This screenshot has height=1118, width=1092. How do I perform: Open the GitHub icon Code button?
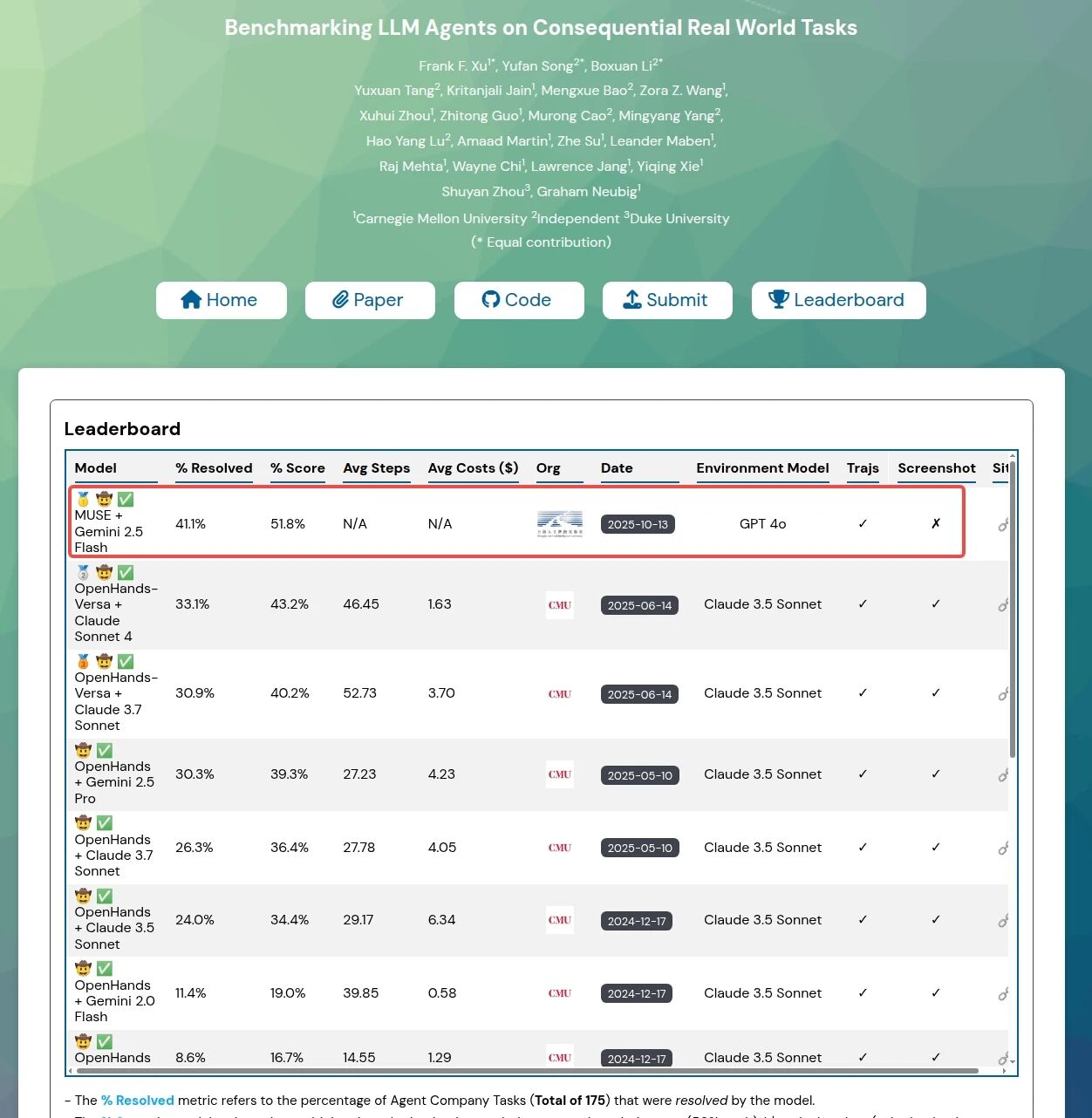click(491, 300)
